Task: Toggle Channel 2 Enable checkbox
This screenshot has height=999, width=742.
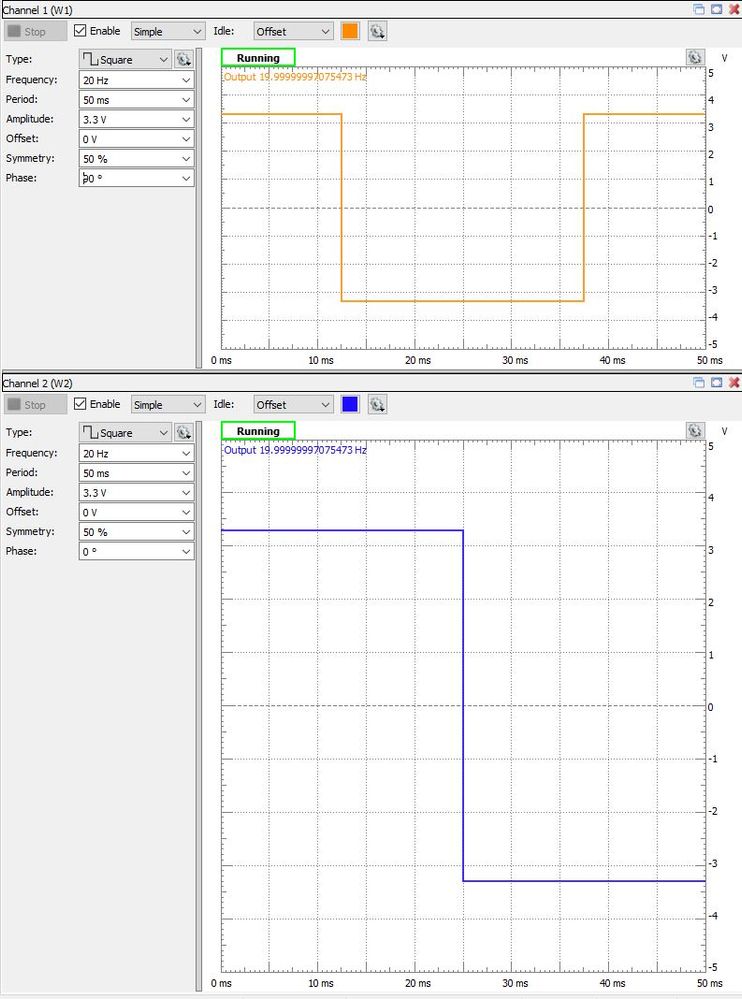Action: click(80, 404)
